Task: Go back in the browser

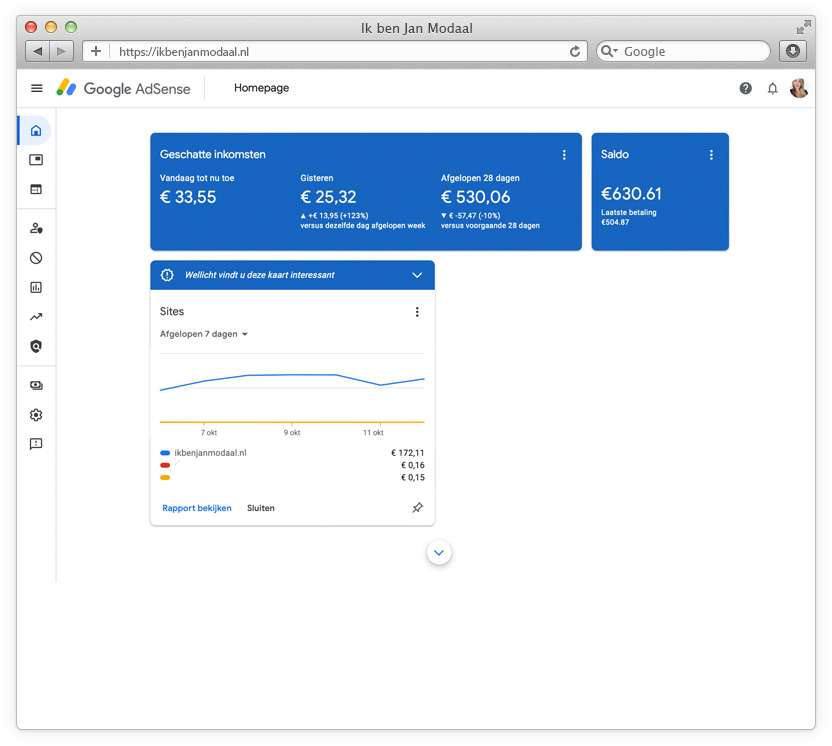Action: [x=38, y=51]
